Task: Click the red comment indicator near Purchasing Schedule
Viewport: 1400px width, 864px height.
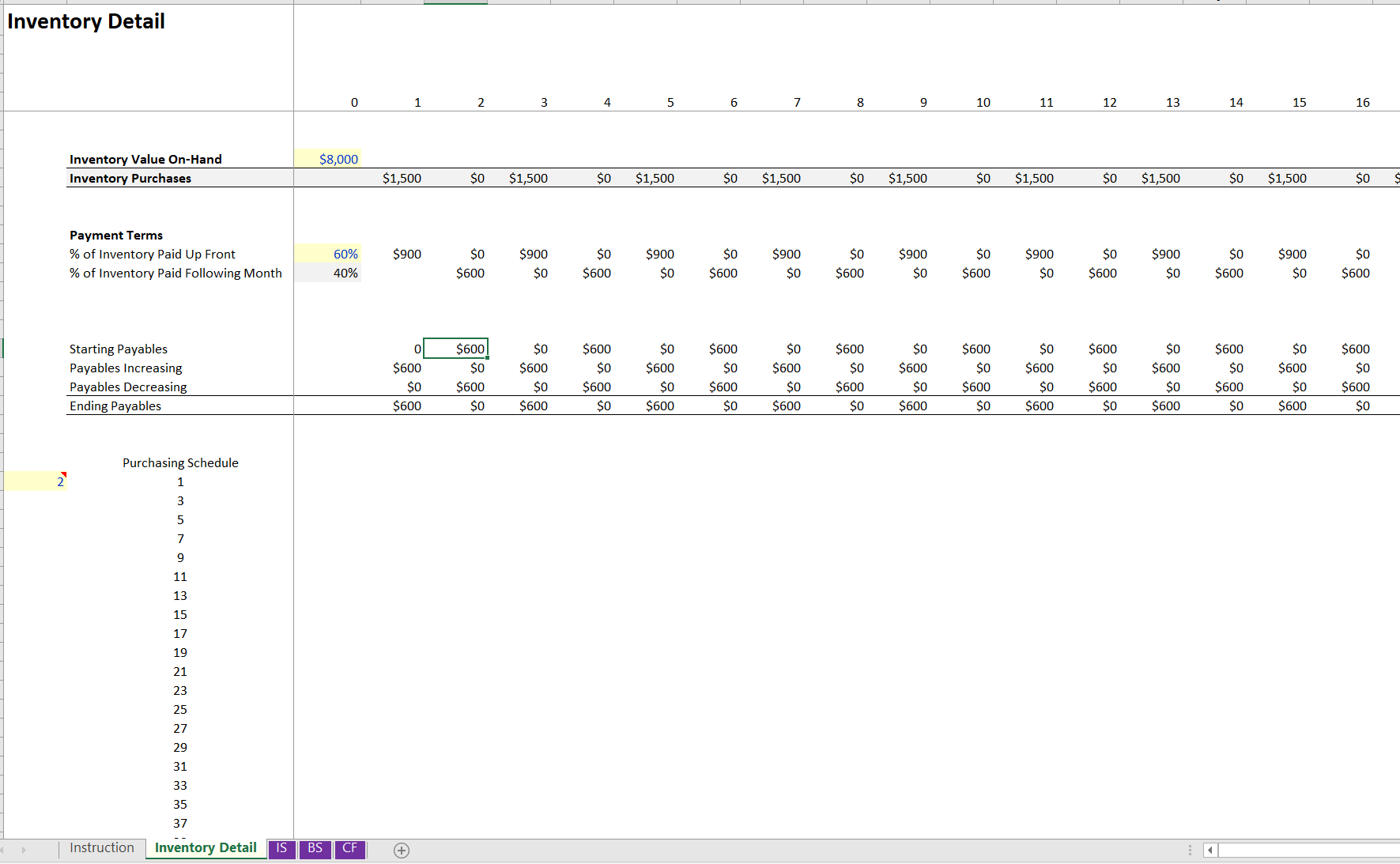Action: point(66,474)
